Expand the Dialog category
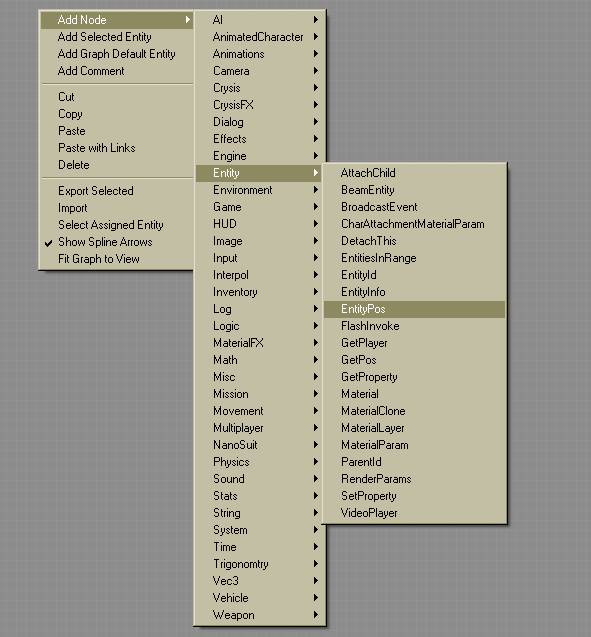591x637 pixels. click(x=260, y=122)
